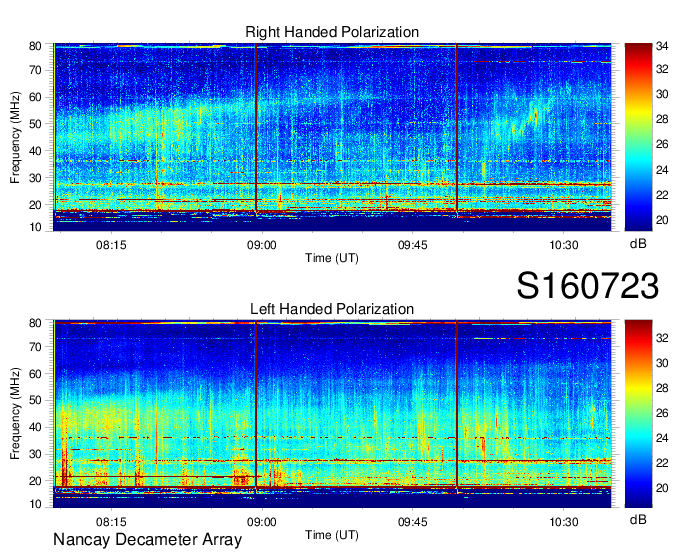Click the dB unit label under top colorbar
This screenshot has width=680, height=552.
(638, 244)
